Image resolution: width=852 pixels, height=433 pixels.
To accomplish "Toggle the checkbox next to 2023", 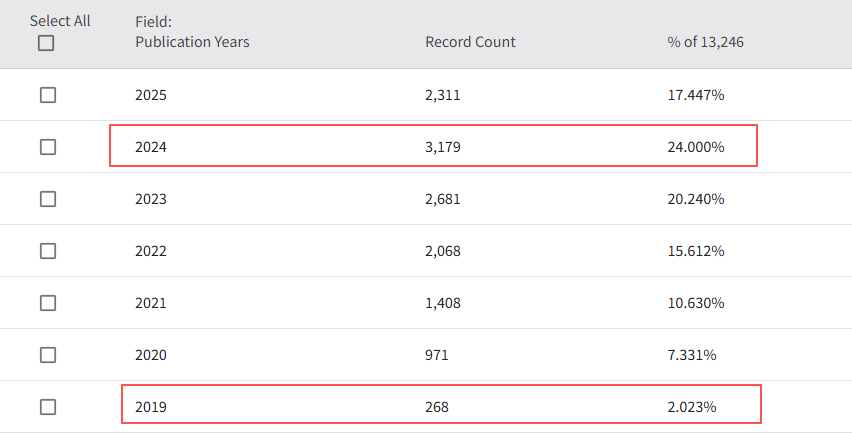I will (x=48, y=199).
